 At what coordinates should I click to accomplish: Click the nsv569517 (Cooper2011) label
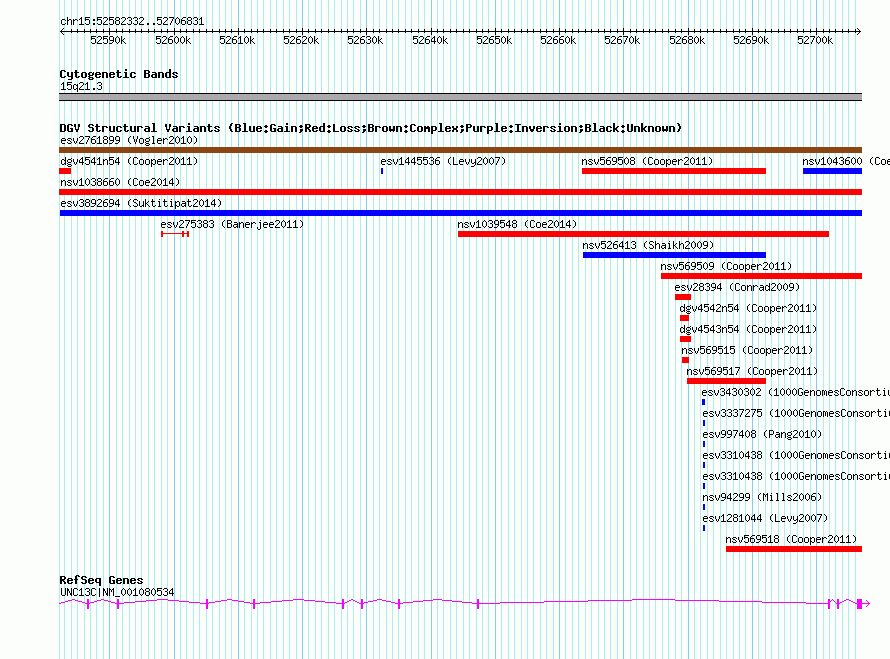tap(752, 371)
